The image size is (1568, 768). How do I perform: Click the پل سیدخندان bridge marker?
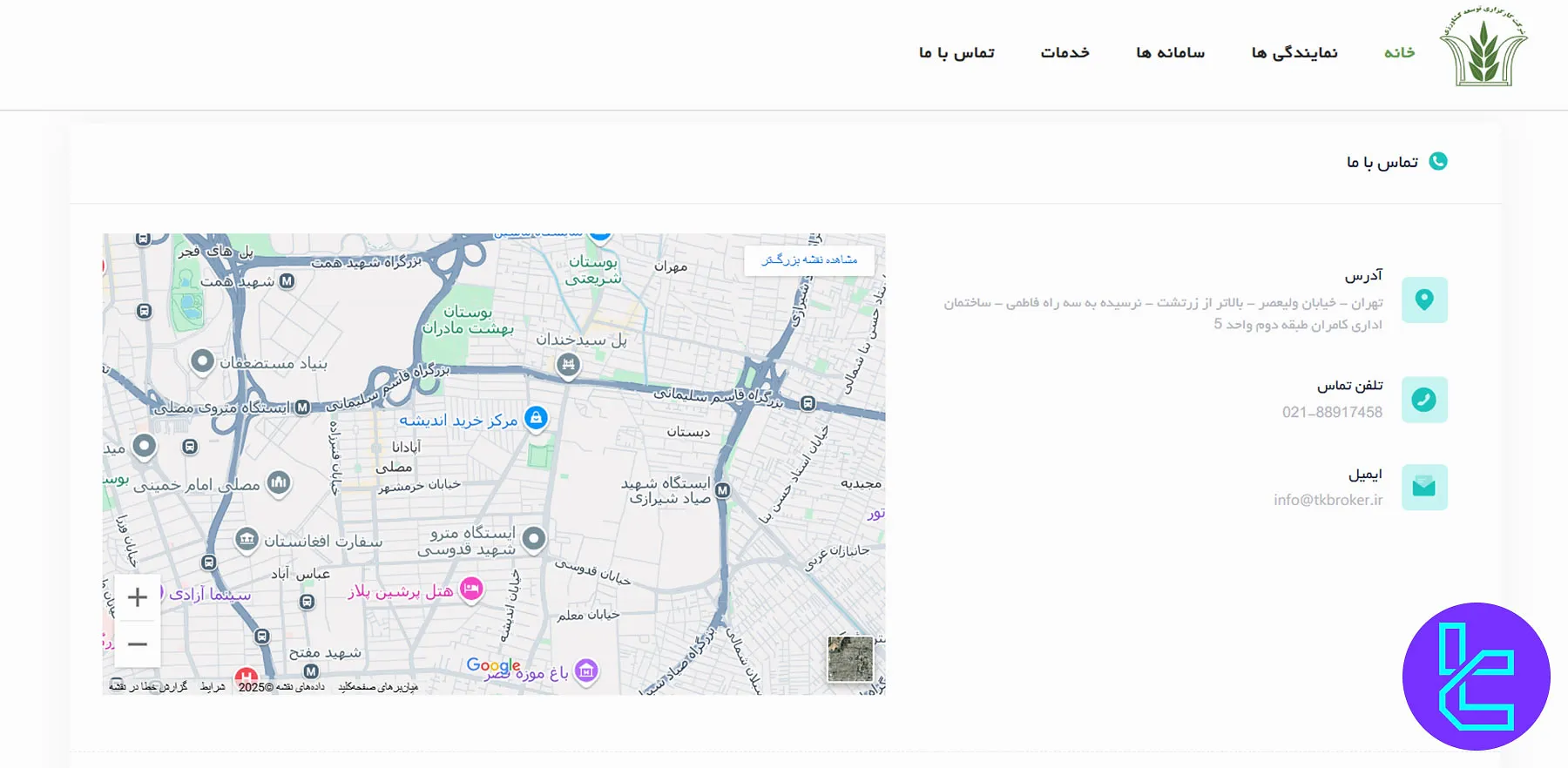568,366
